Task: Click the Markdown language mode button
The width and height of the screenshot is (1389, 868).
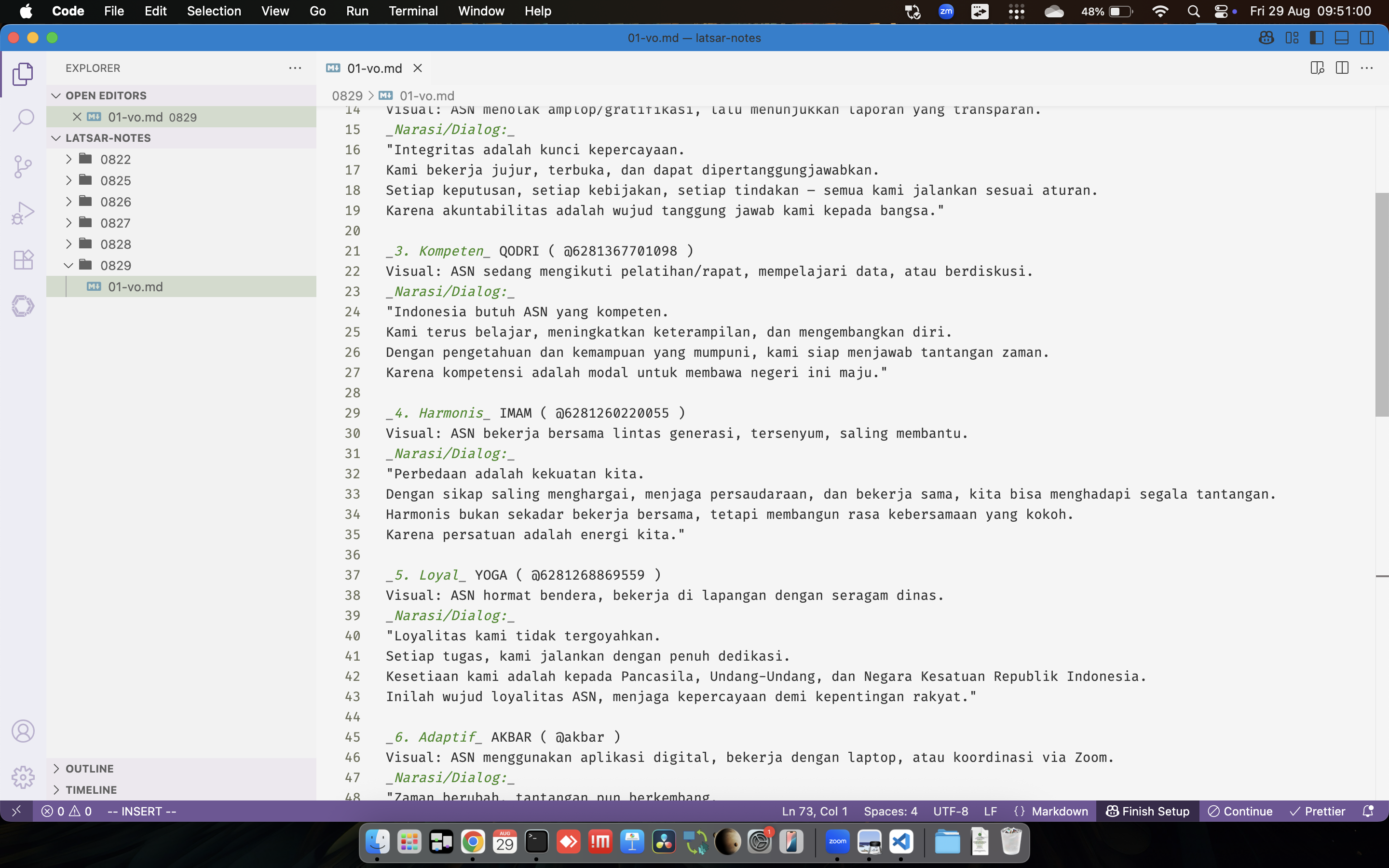Action: point(1059,811)
